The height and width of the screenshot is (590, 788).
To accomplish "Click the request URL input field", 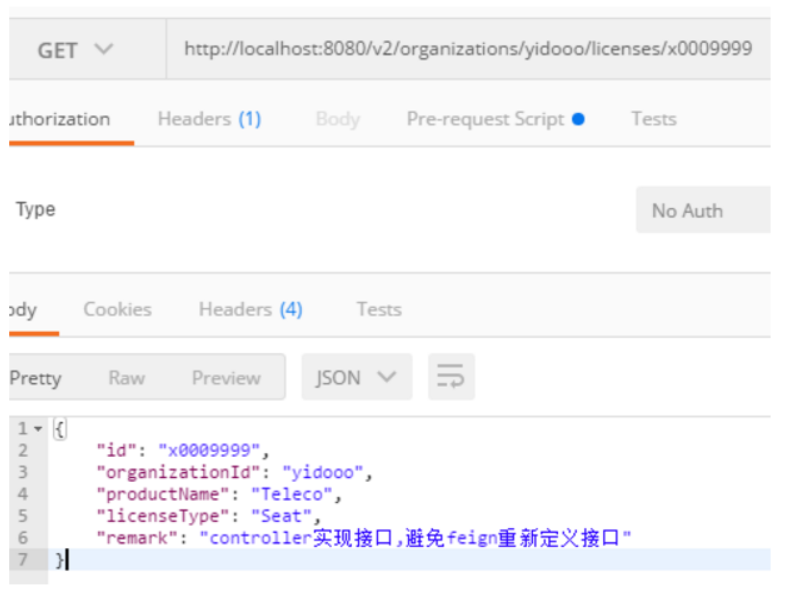I will click(468, 49).
